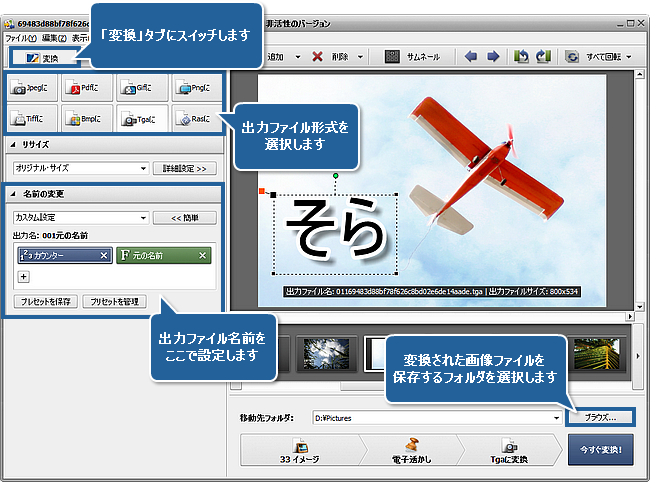Select Tga output format
This screenshot has height=483, width=650.
142,119
